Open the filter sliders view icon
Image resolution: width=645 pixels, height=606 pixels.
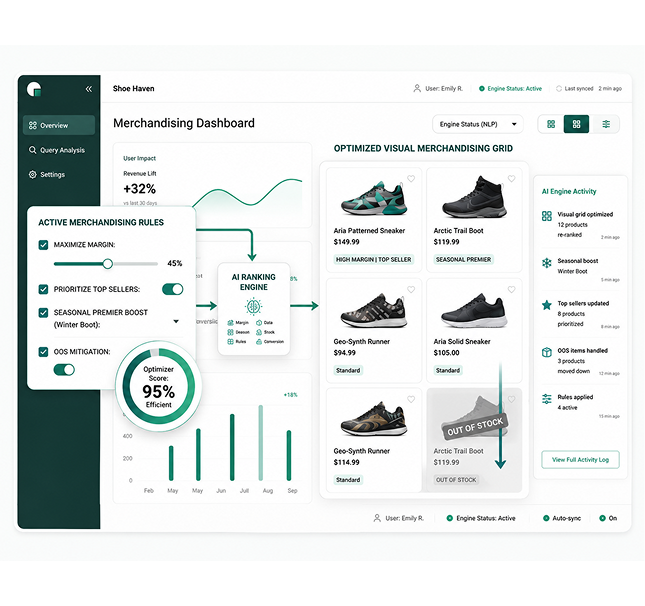[x=606, y=124]
